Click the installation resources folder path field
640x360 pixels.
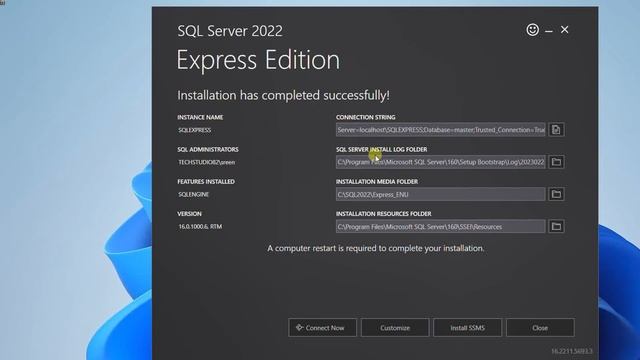coord(440,227)
